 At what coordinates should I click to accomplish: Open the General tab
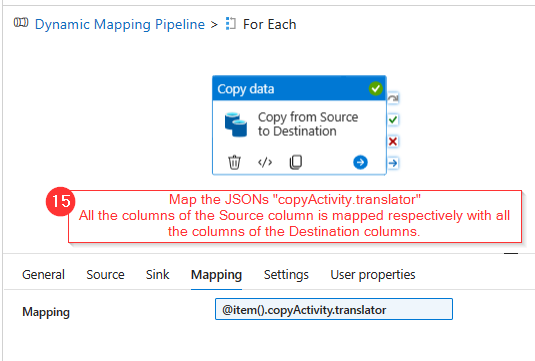click(x=43, y=275)
